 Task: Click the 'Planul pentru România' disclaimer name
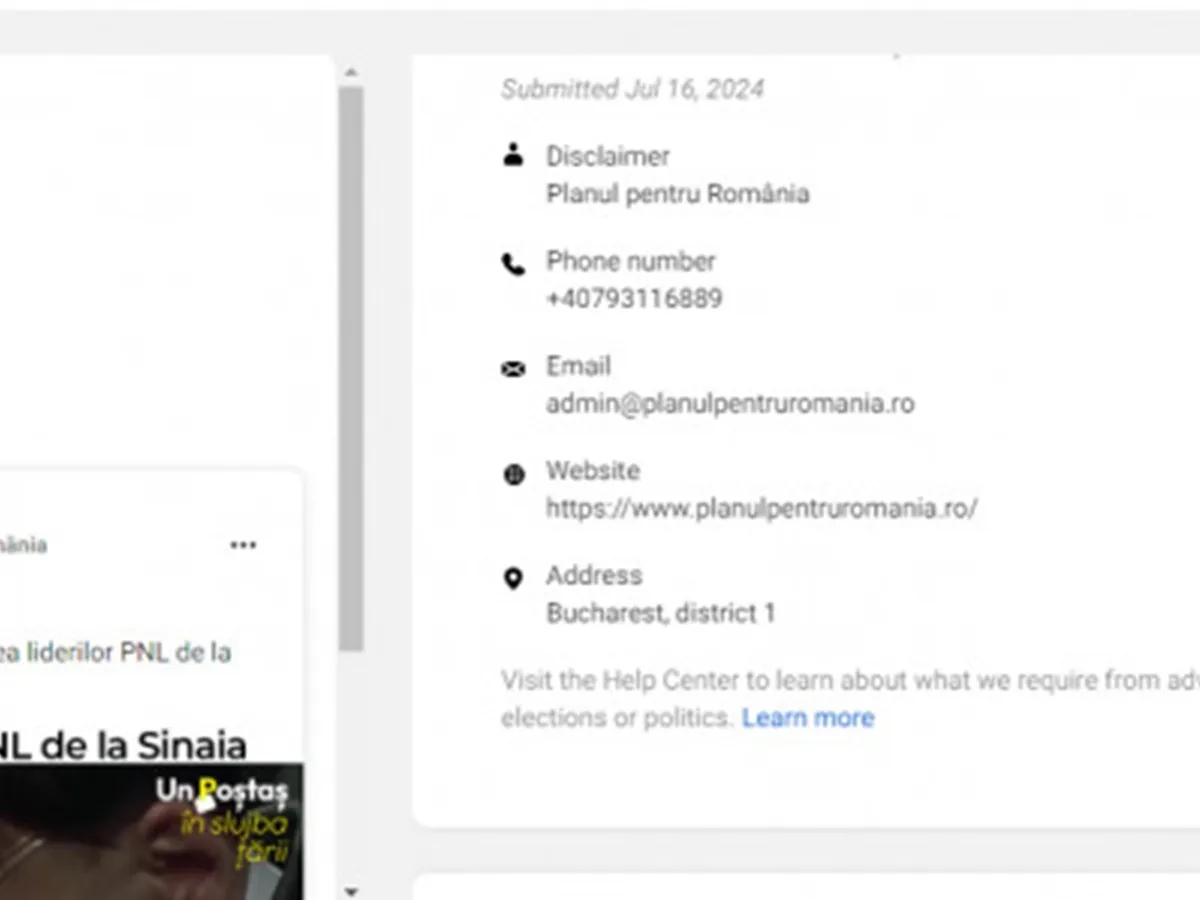(x=677, y=193)
